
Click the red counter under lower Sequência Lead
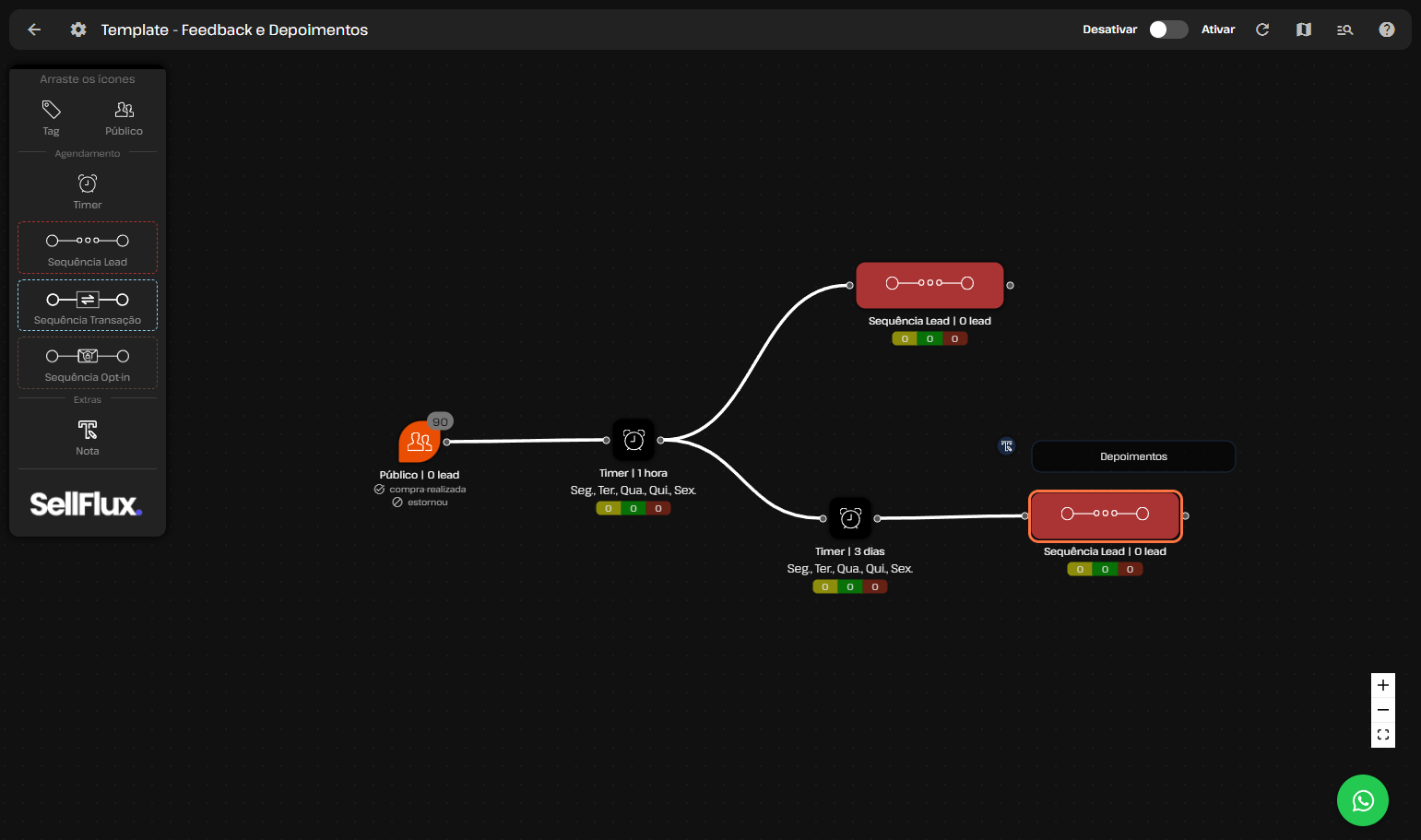[1130, 569]
